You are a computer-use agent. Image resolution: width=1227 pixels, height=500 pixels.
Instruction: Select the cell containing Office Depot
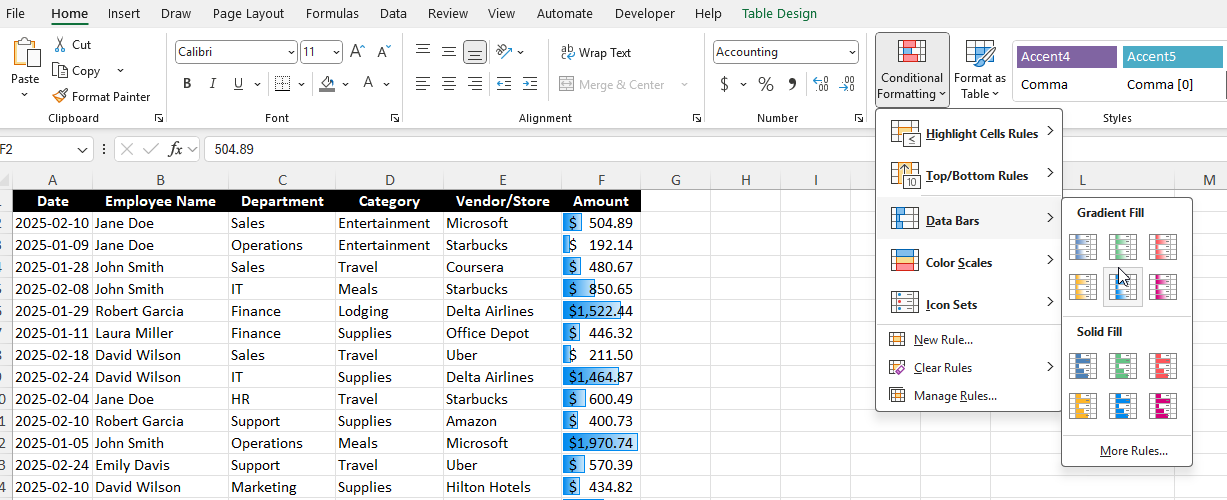[x=502, y=333]
